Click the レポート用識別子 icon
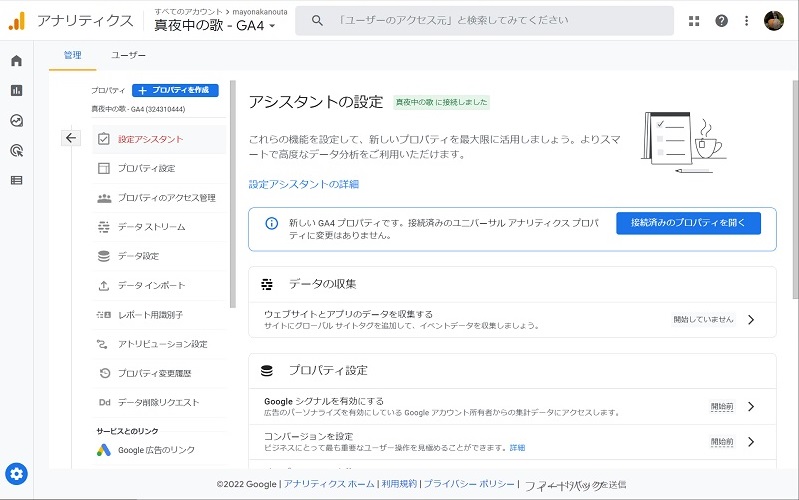799x500 pixels. tap(103, 315)
